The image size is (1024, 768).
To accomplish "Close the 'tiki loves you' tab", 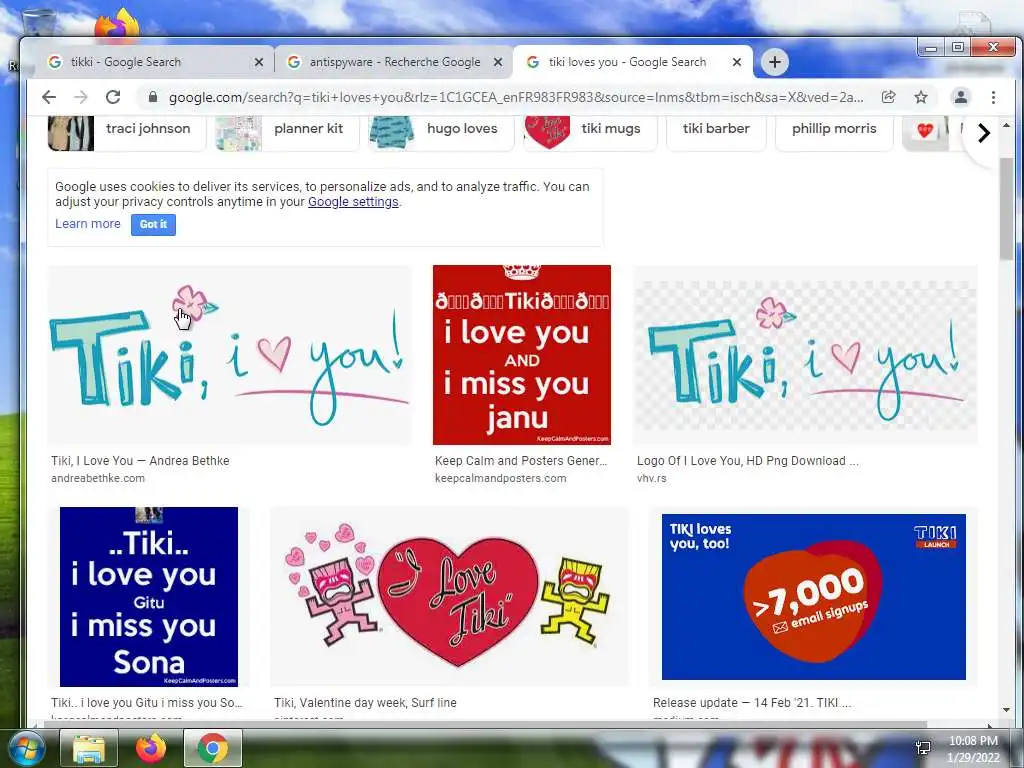I will coord(737,62).
